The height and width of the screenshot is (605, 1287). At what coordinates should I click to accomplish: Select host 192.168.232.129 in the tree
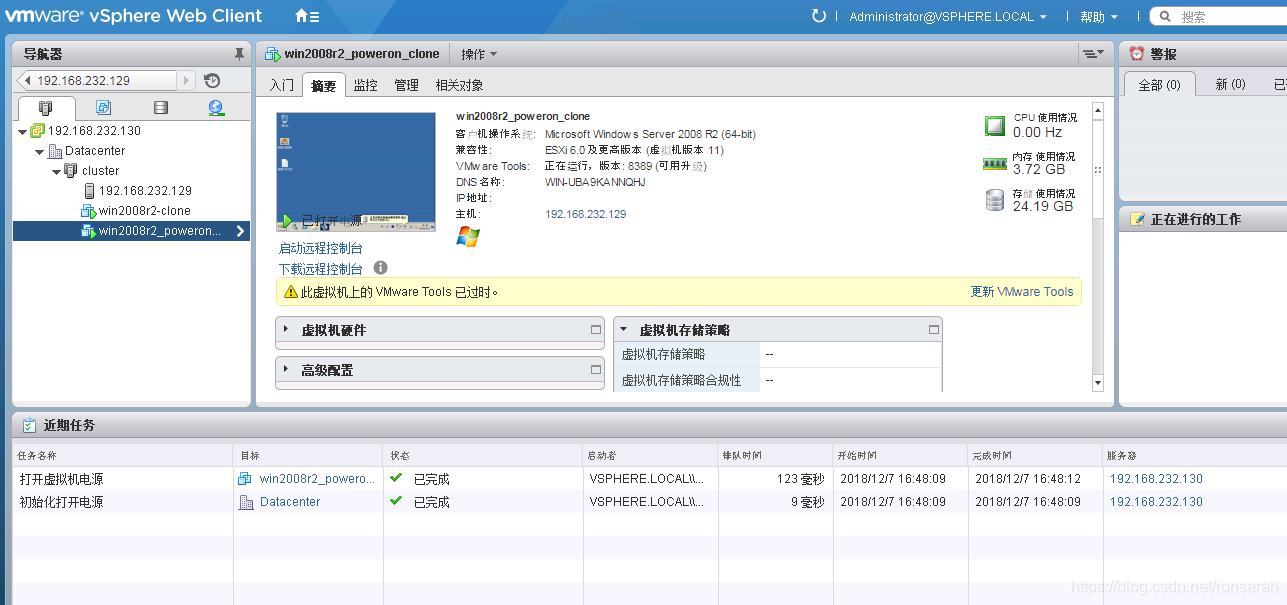tap(145, 191)
